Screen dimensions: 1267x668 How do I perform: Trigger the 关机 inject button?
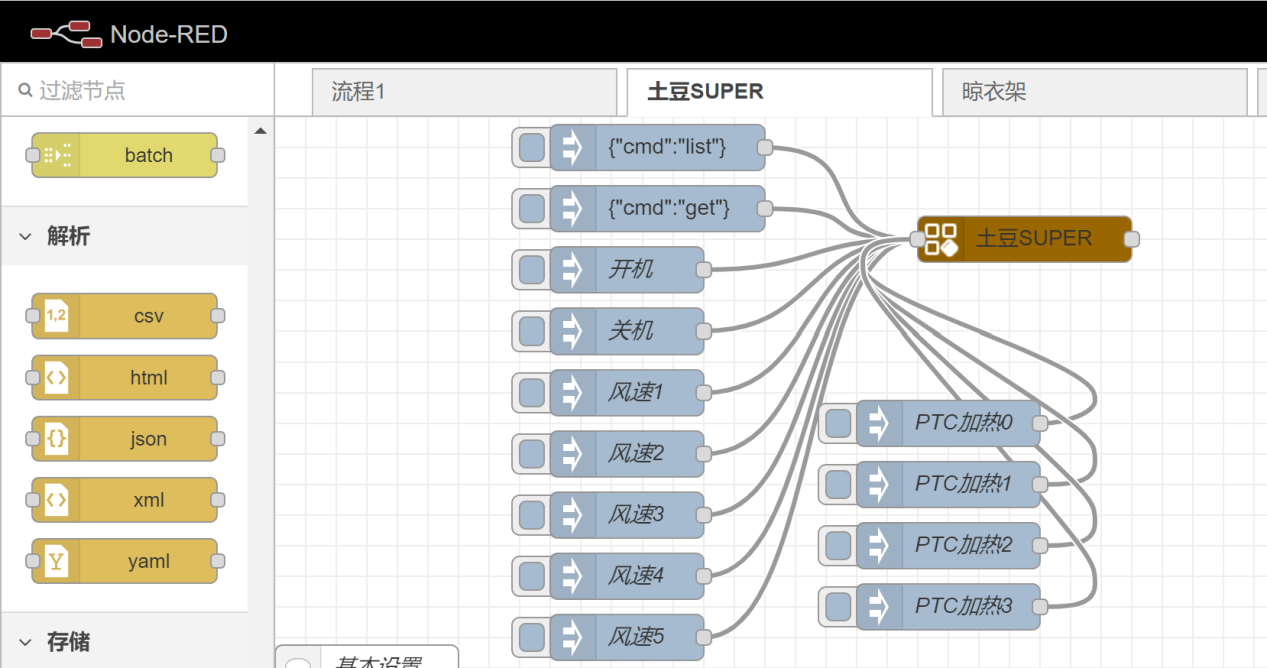click(x=531, y=331)
